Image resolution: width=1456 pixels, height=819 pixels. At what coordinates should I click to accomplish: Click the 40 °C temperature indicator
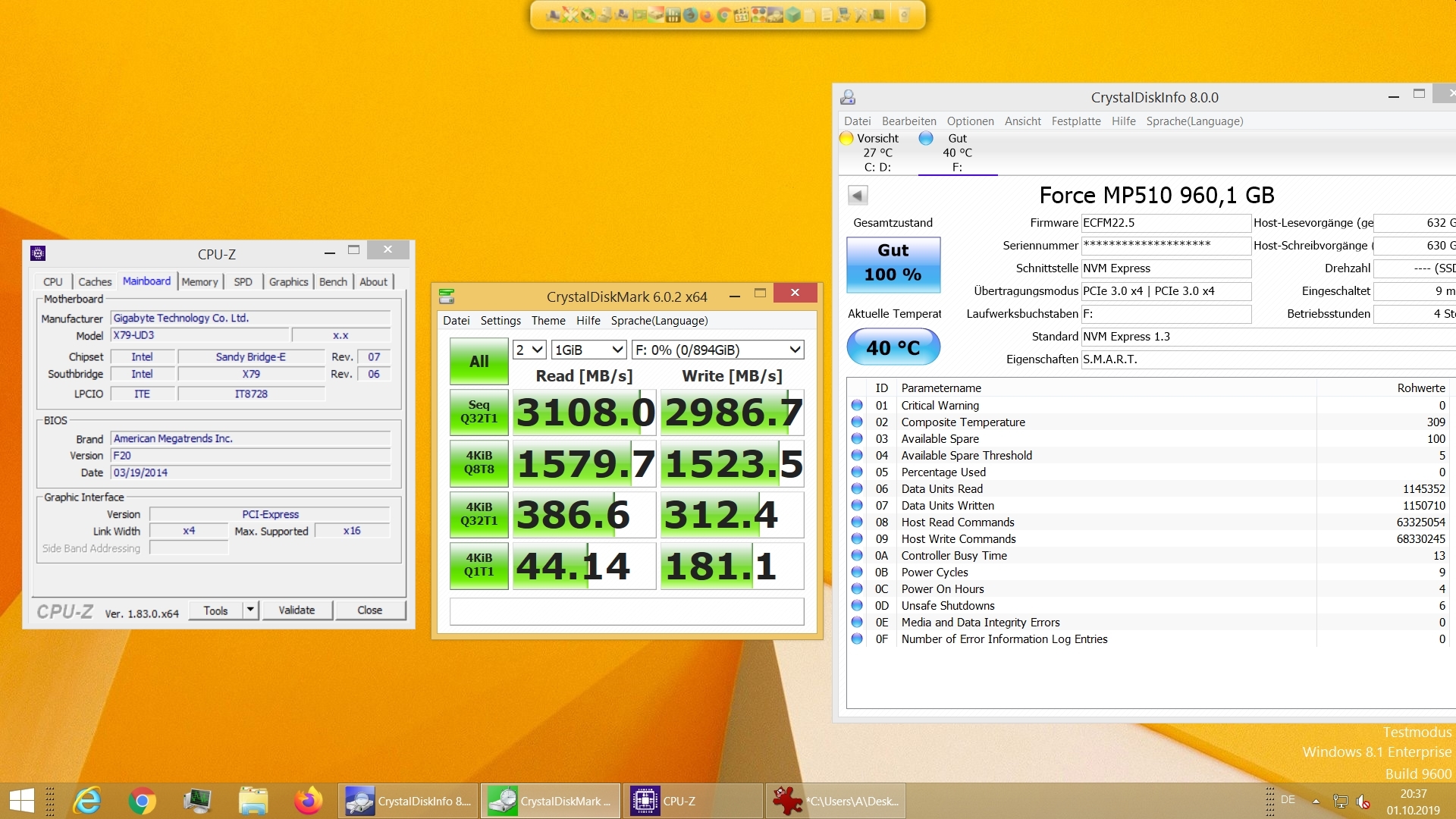click(x=893, y=347)
